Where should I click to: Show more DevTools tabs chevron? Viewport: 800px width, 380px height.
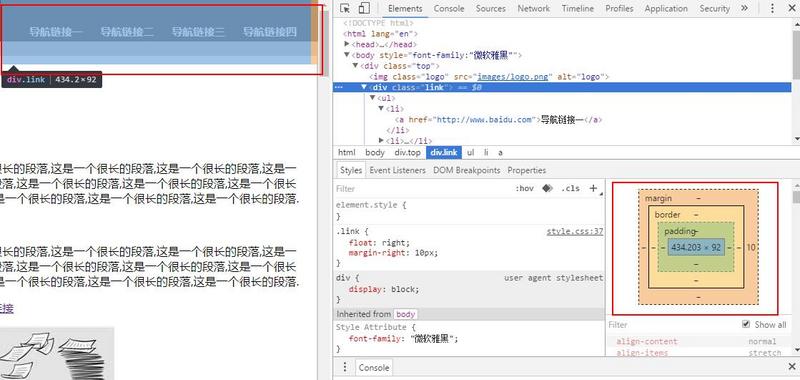(744, 8)
